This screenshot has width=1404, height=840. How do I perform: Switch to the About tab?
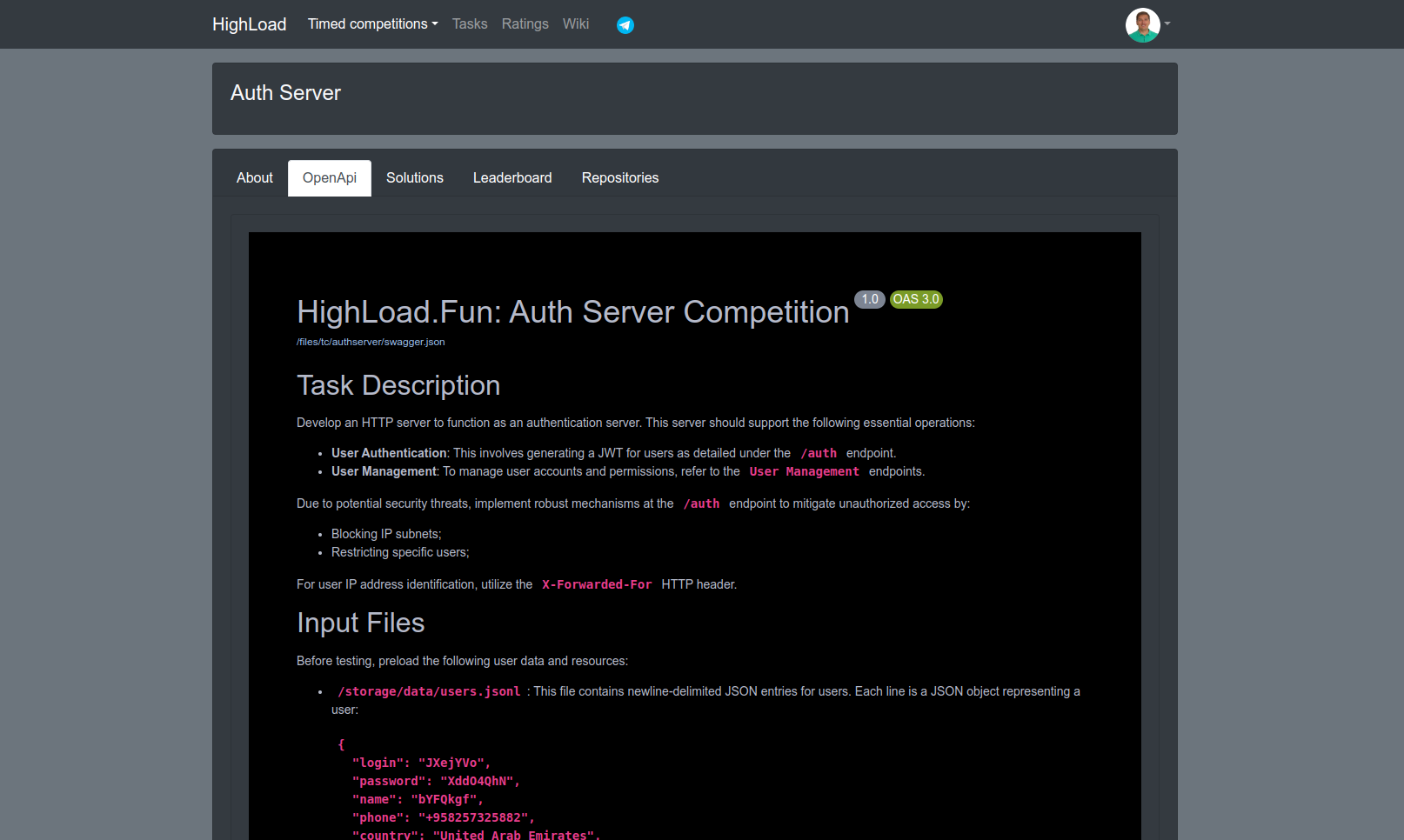click(255, 178)
